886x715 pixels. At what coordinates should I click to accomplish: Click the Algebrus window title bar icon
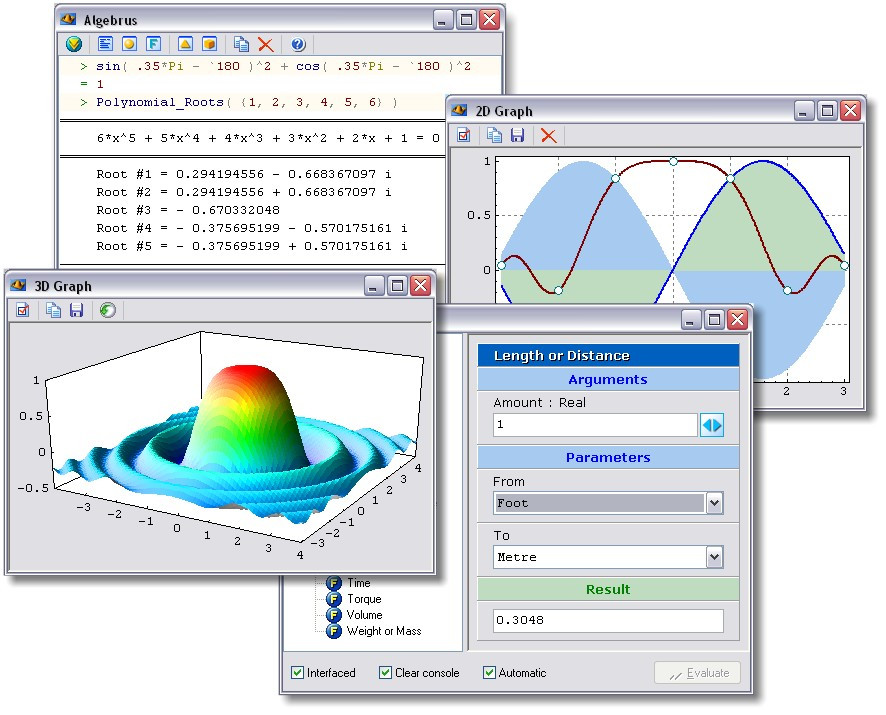(68, 20)
